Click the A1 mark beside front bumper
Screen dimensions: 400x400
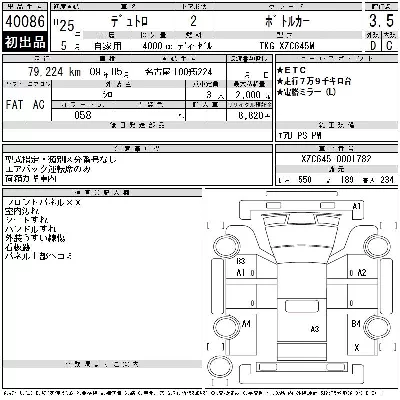pyautogui.click(x=356, y=206)
